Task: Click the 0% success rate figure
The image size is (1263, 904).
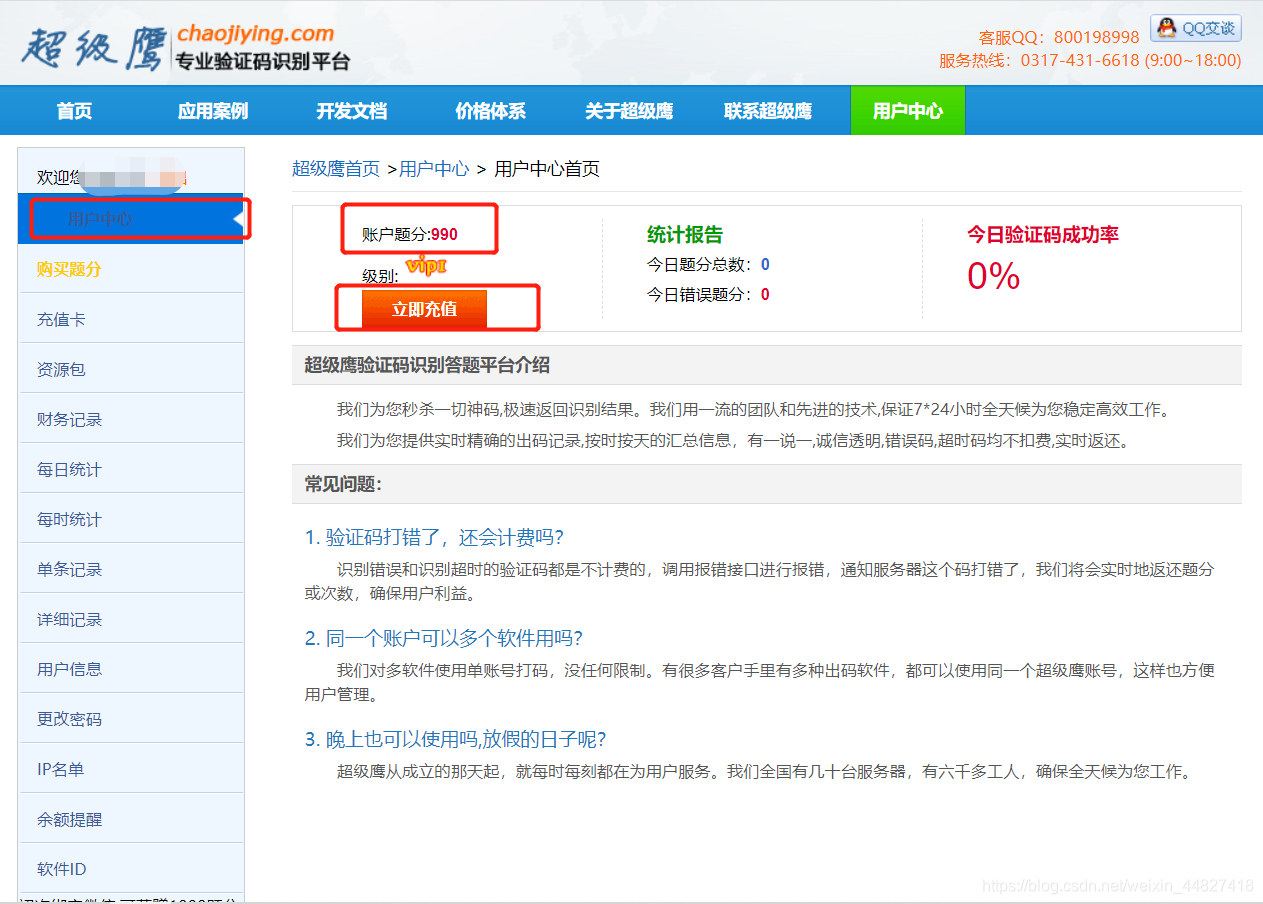Action: click(x=993, y=276)
